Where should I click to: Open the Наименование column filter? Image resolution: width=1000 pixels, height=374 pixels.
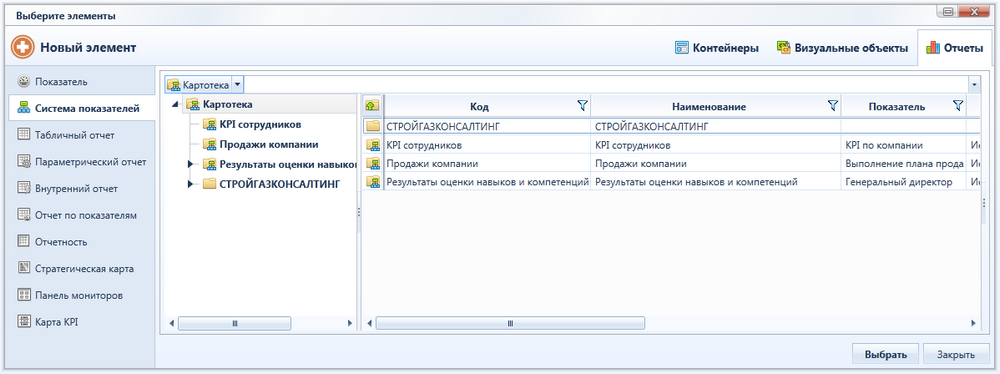[x=832, y=106]
